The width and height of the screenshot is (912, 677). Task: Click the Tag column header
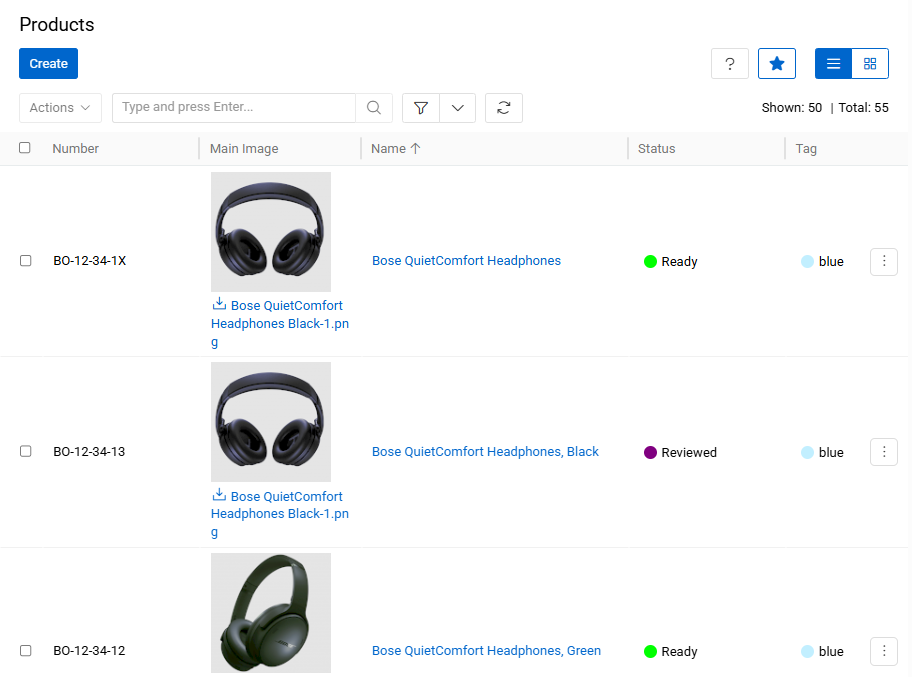coord(806,148)
